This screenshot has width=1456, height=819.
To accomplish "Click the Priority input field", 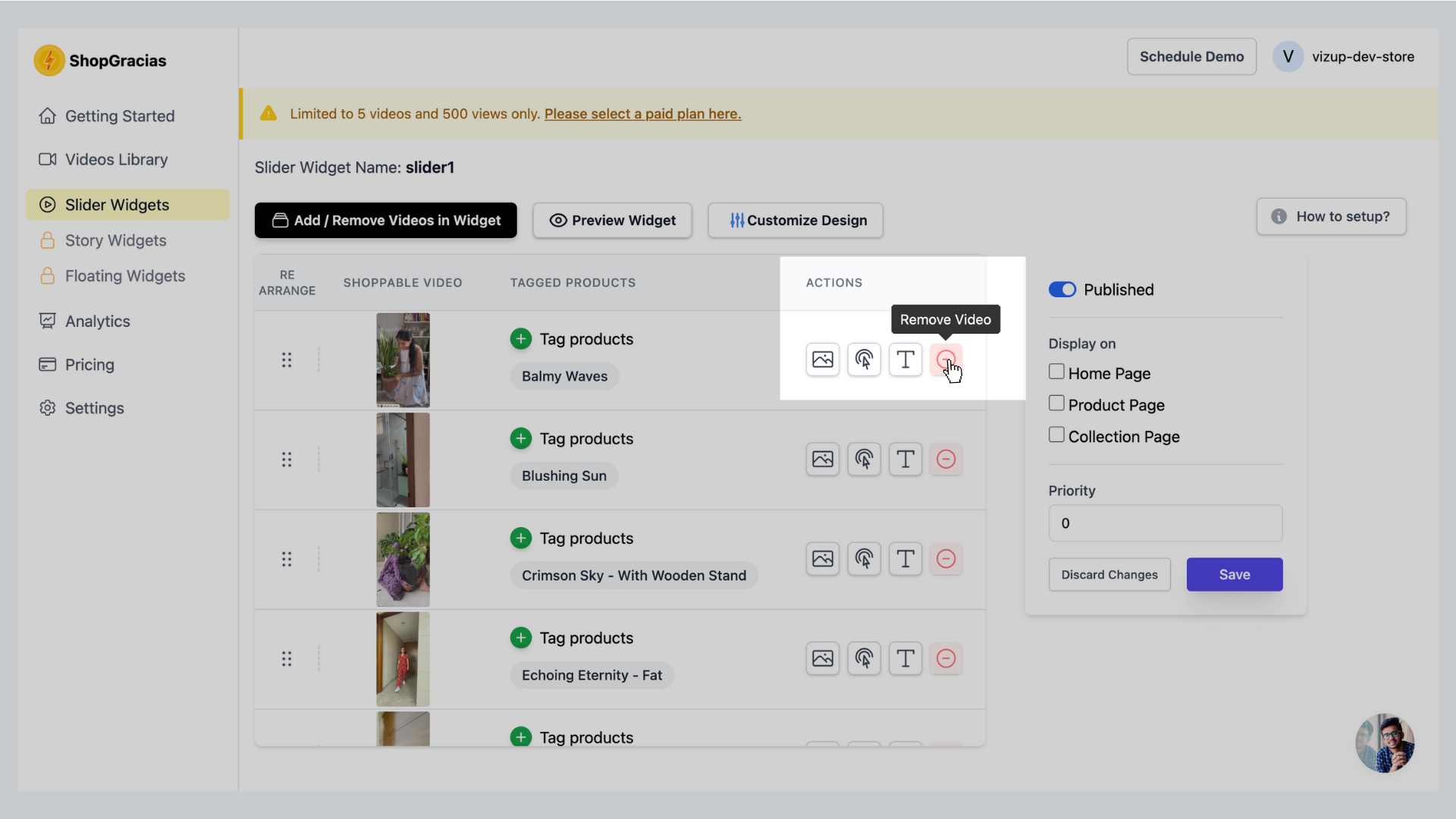I will click(x=1165, y=523).
